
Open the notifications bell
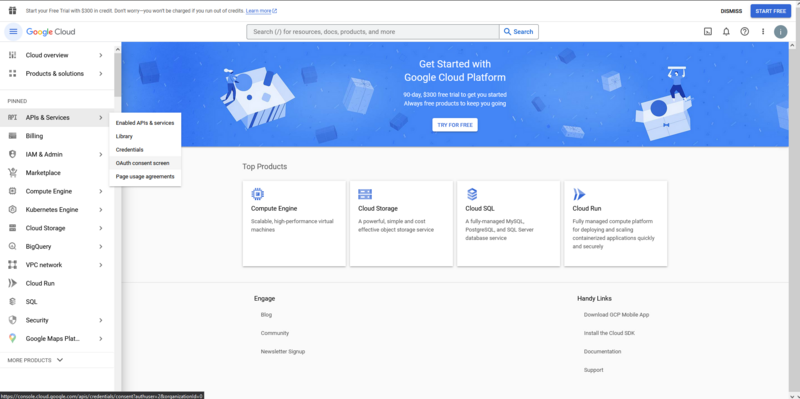726,32
